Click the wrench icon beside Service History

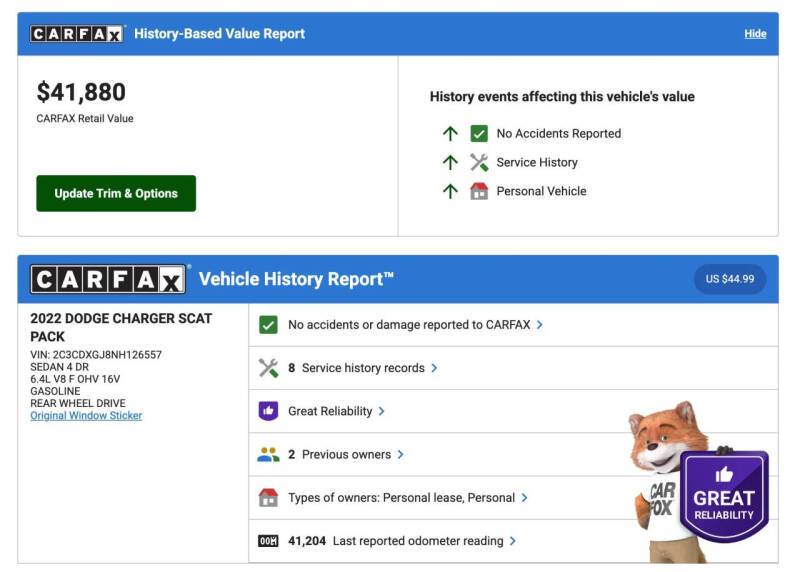pos(479,162)
